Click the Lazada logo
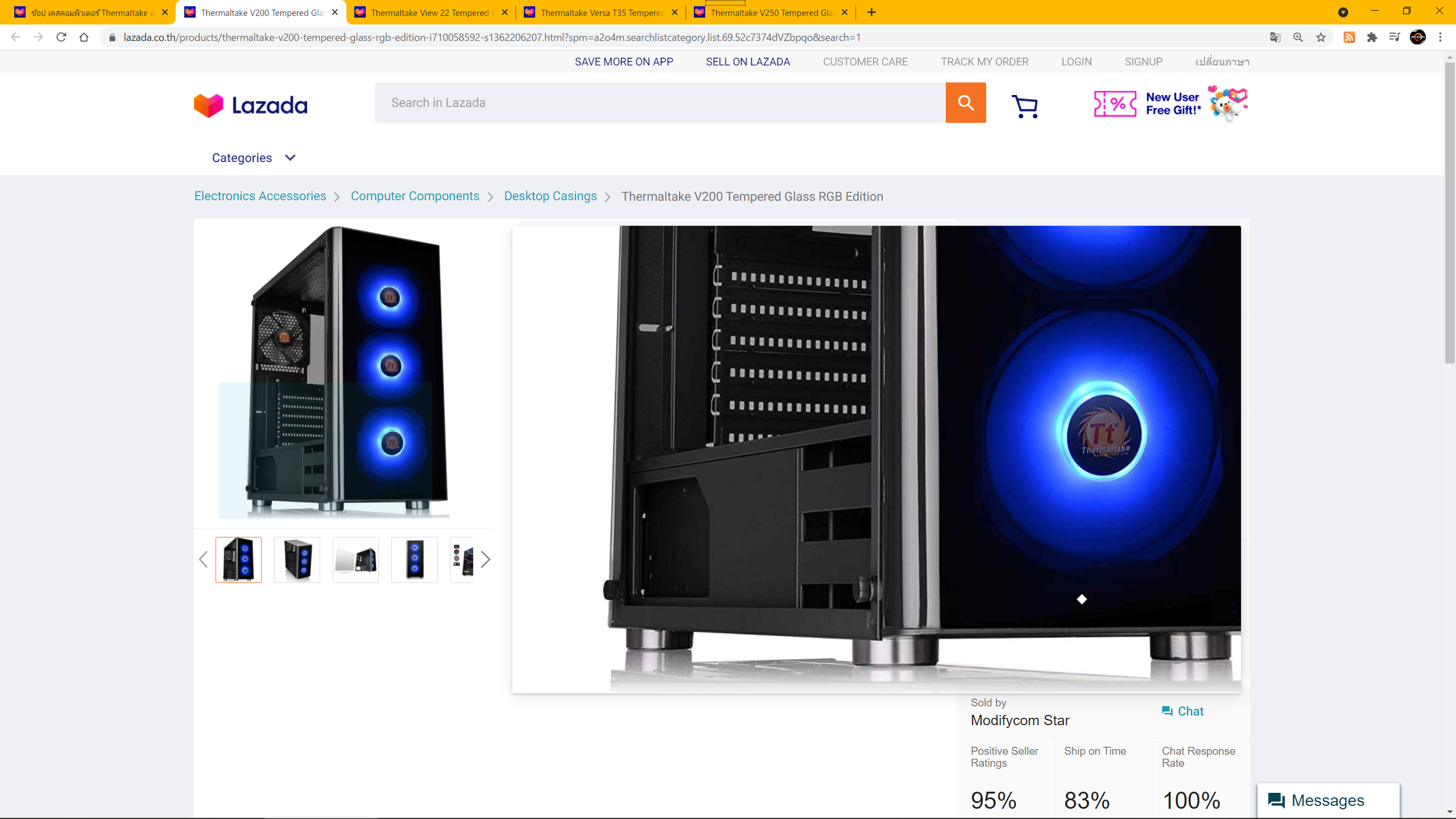Viewport: 1456px width, 819px height. (250, 105)
